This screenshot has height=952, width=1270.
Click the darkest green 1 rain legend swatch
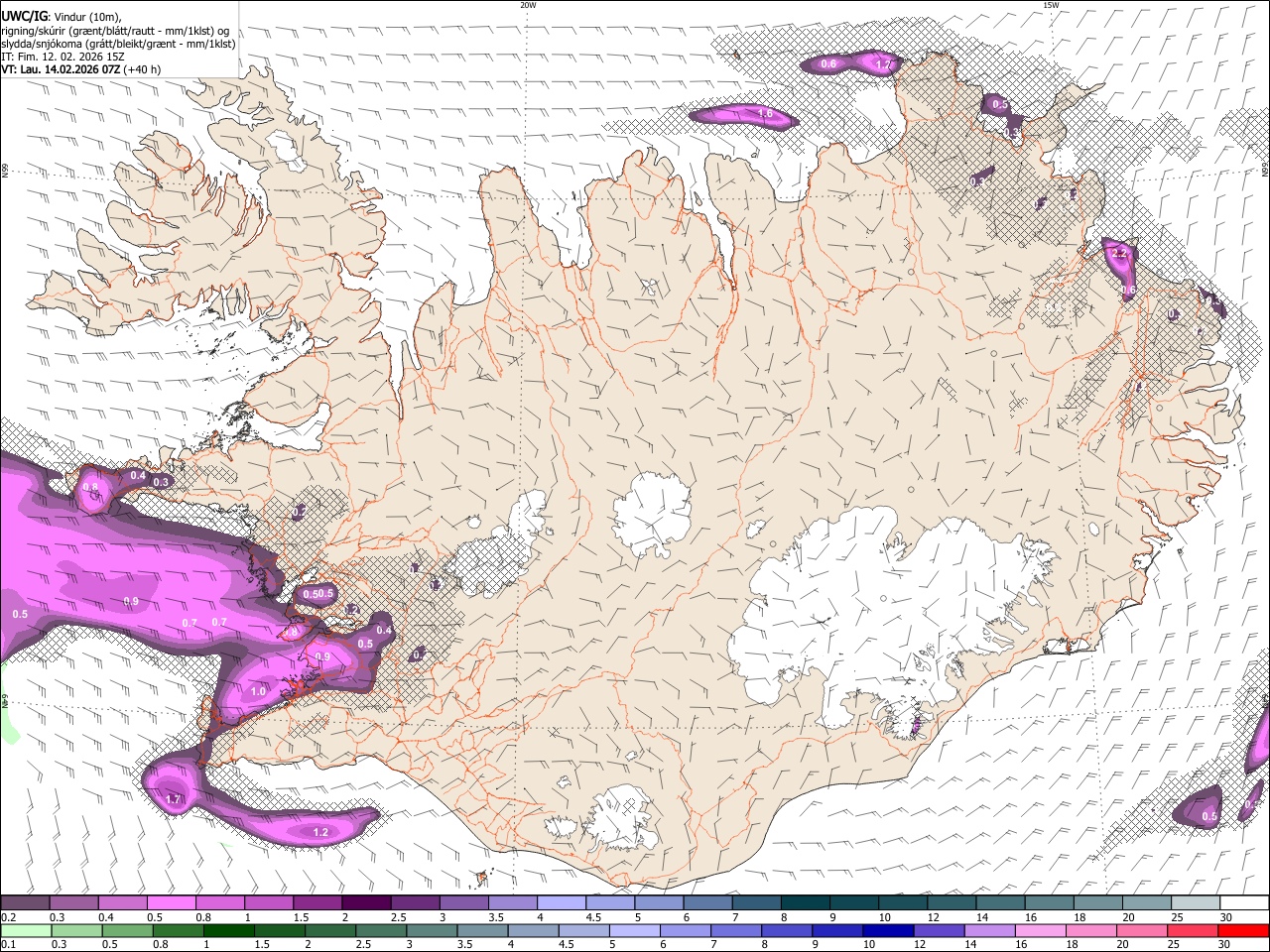click(229, 930)
